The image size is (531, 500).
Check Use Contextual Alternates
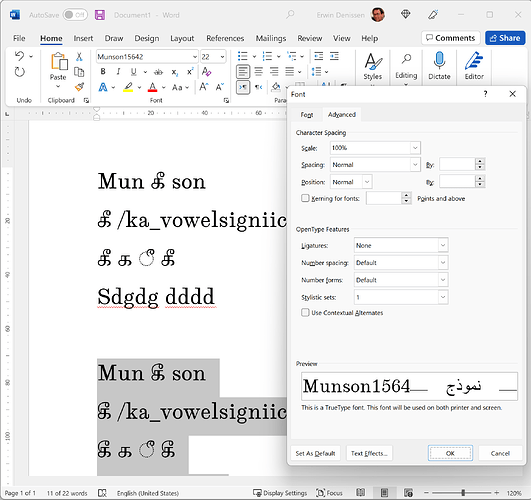click(305, 312)
